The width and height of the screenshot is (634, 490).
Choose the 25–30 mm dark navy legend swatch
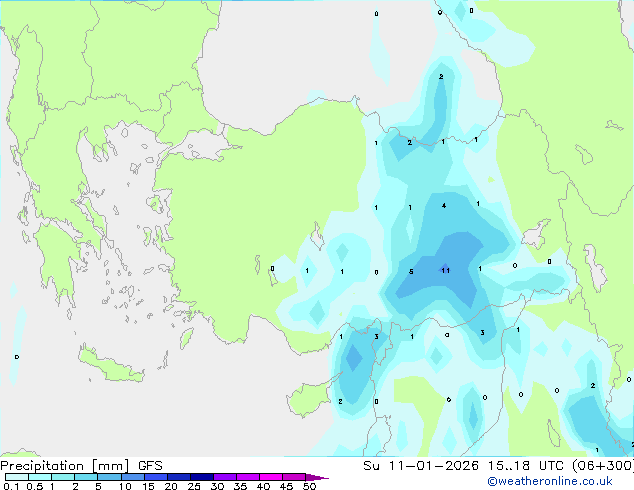(x=202, y=477)
